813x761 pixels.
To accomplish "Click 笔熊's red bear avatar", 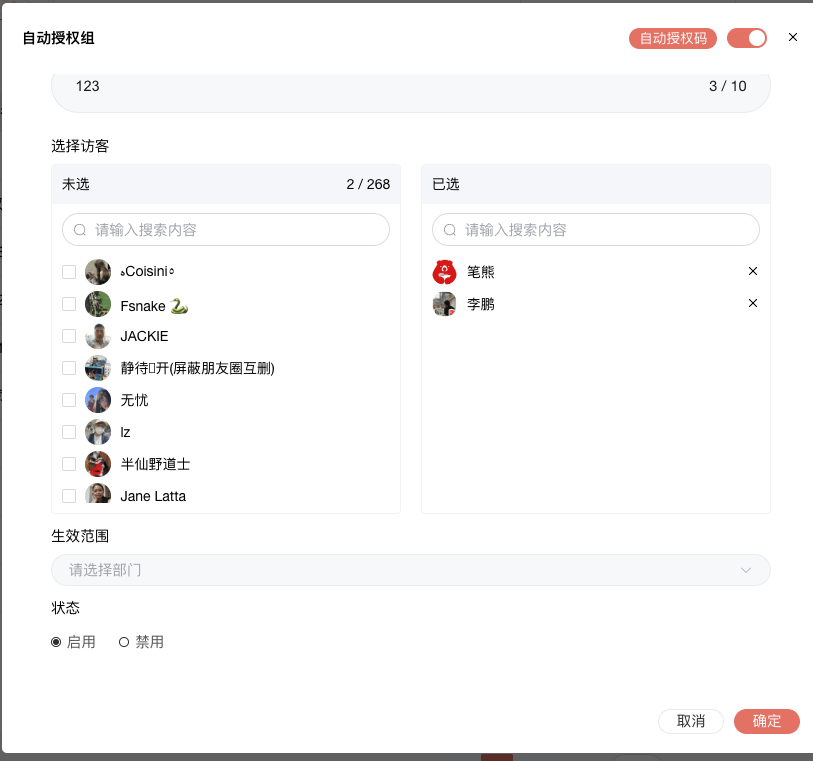I will coord(444,271).
